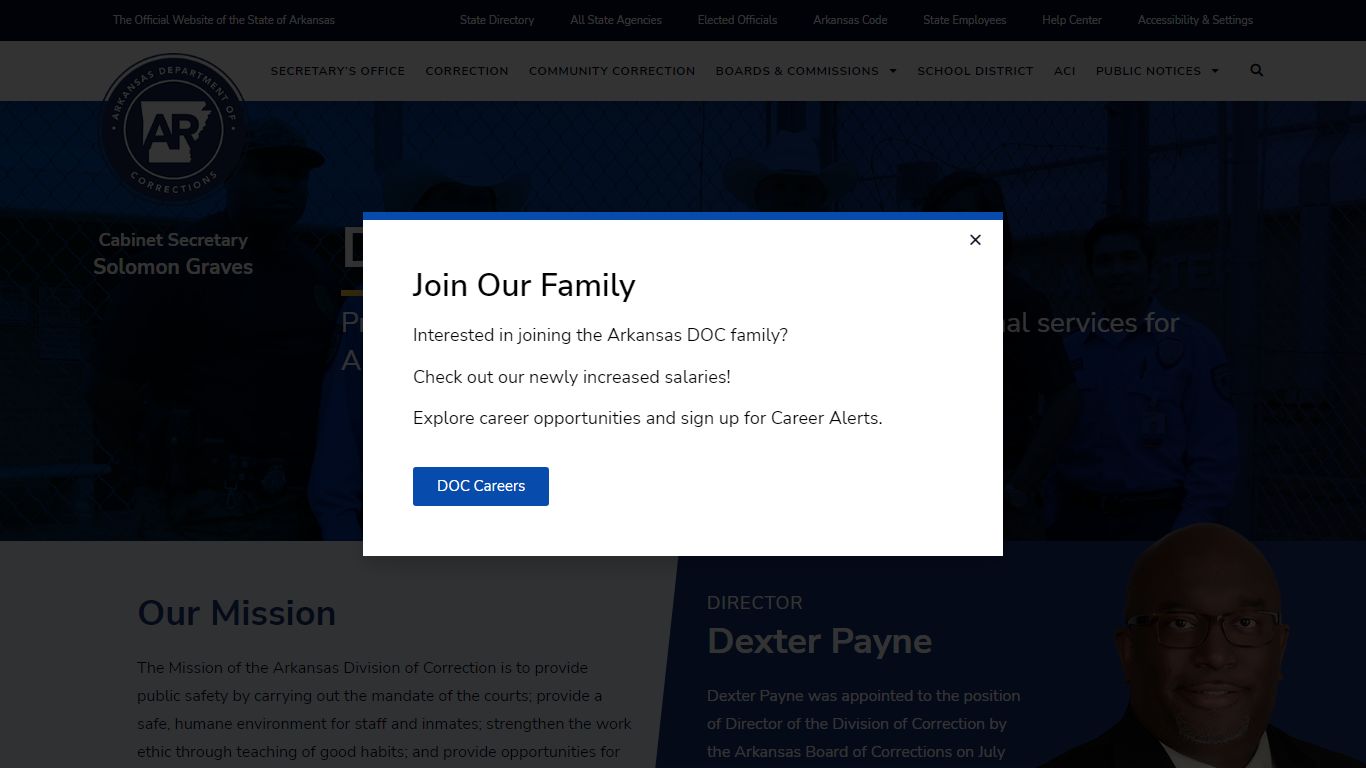Open Accessibility & Settings
1366x768 pixels.
point(1195,20)
